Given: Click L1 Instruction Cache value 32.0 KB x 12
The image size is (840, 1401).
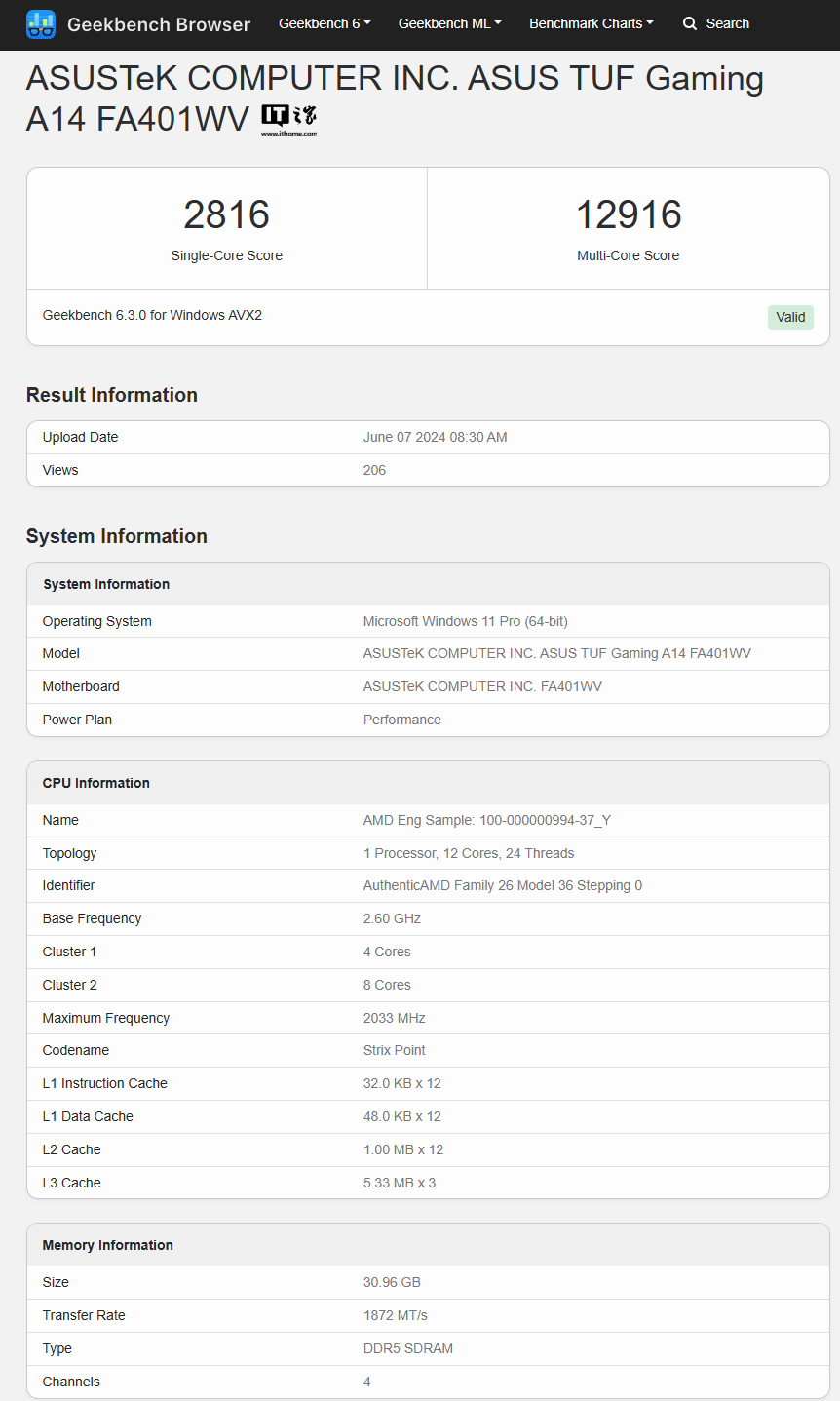Looking at the screenshot, I should (x=402, y=1083).
